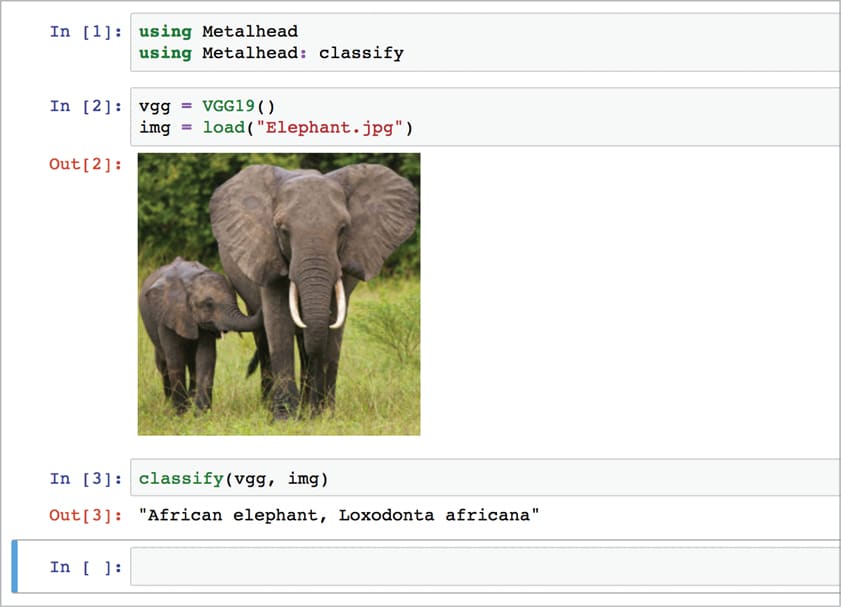Viewport: 841px width, 607px height.
Task: Click the empty code cell input area
Action: [x=484, y=567]
